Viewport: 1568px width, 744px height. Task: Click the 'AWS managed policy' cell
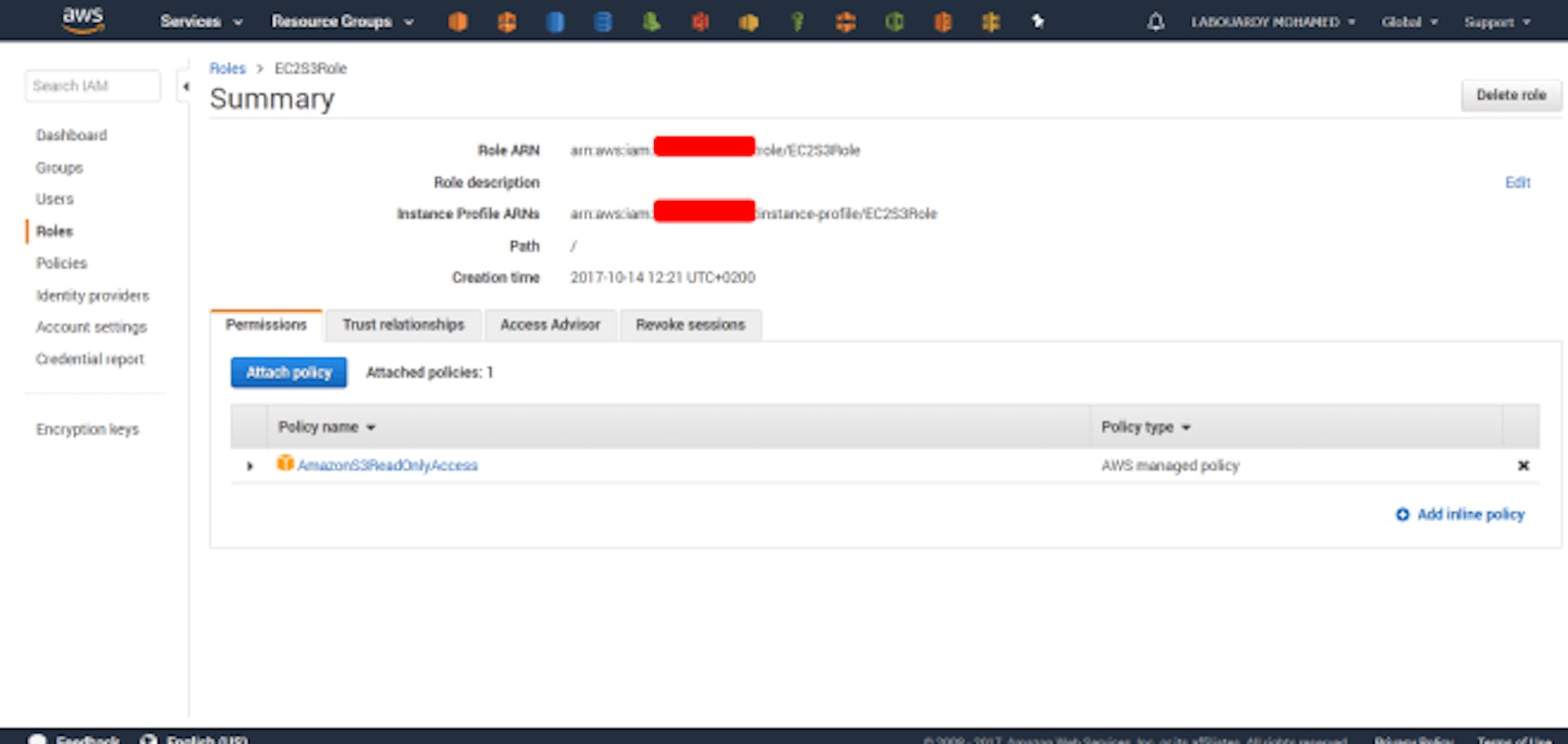(1170, 466)
